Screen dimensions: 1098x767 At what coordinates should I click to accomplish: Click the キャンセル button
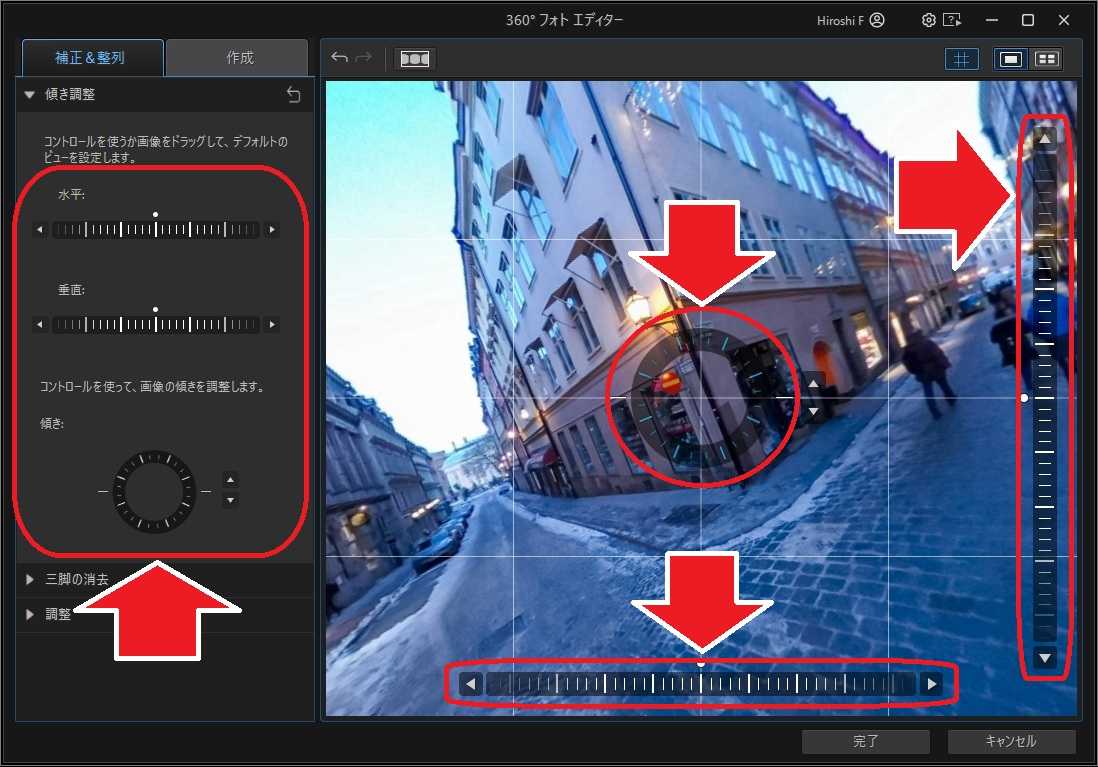click(1011, 741)
